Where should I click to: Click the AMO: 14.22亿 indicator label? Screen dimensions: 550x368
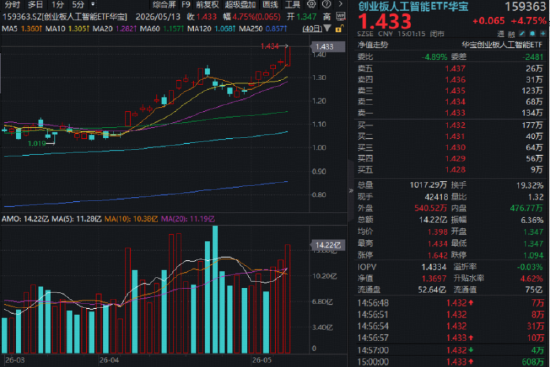pos(25,219)
